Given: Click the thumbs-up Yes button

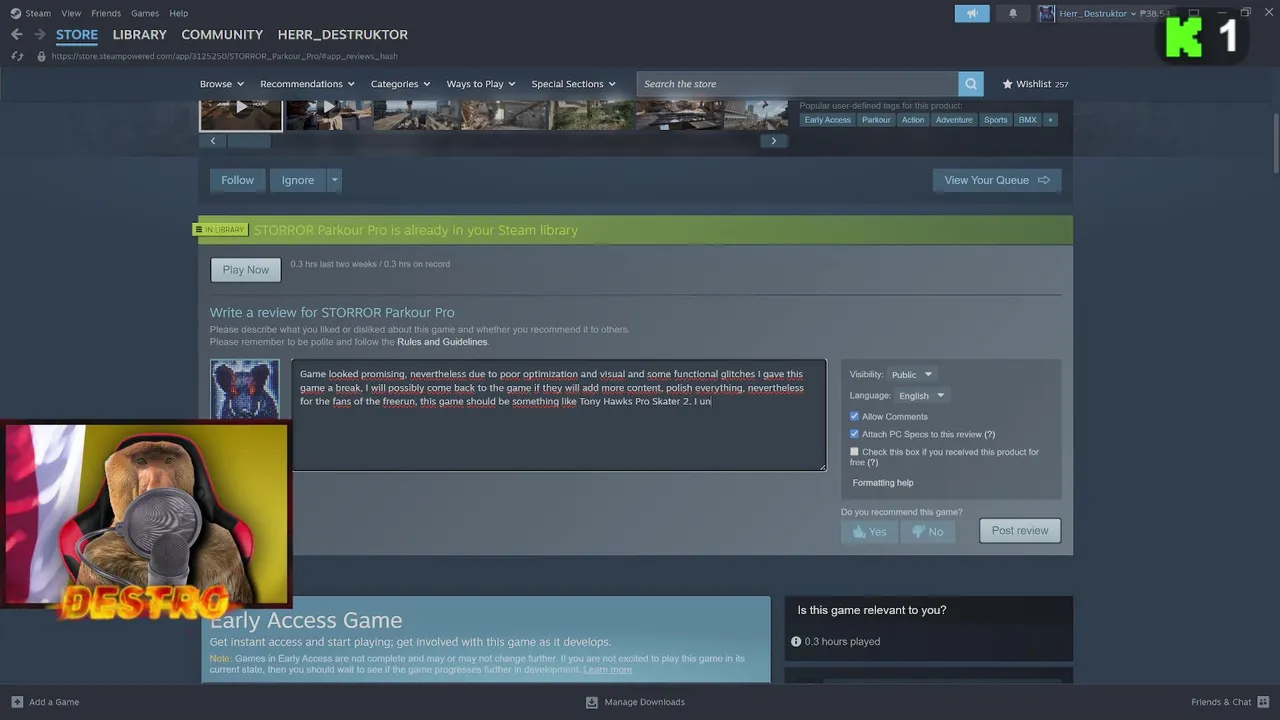Looking at the screenshot, I should 869,532.
